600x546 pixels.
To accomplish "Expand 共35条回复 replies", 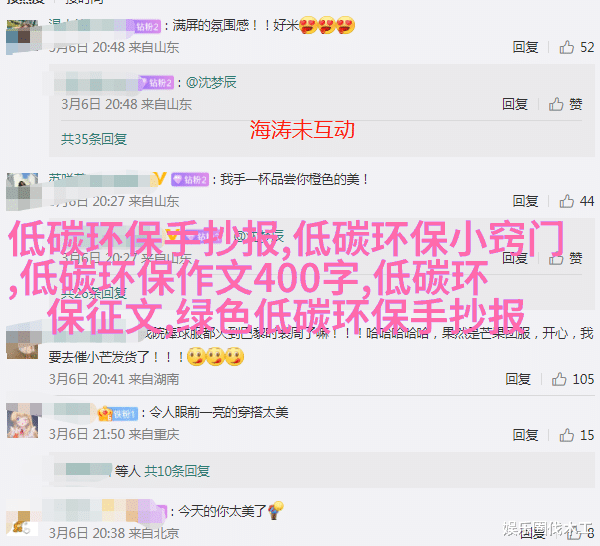I will [x=94, y=139].
